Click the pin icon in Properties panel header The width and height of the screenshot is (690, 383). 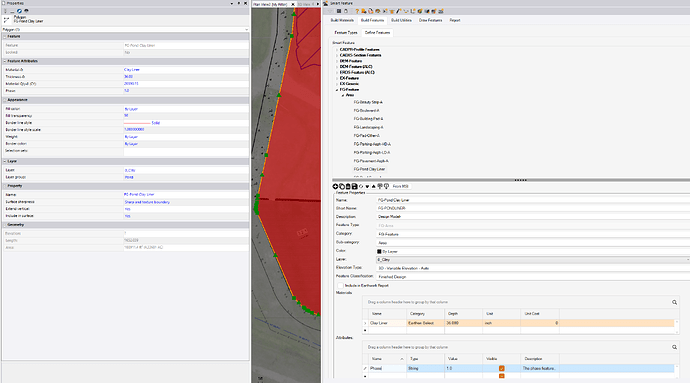point(239,3)
